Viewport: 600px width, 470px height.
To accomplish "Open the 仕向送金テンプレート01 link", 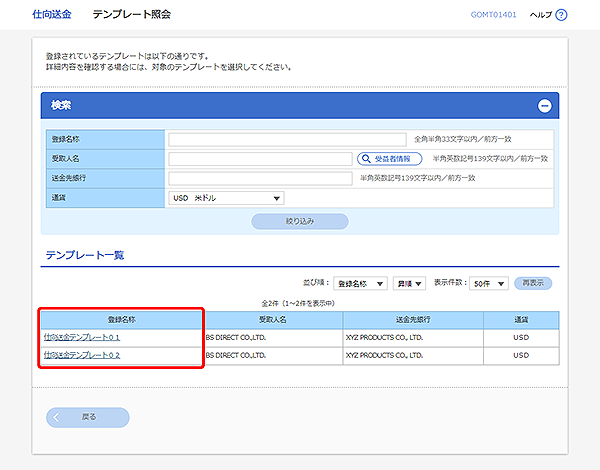I will click(x=82, y=338).
